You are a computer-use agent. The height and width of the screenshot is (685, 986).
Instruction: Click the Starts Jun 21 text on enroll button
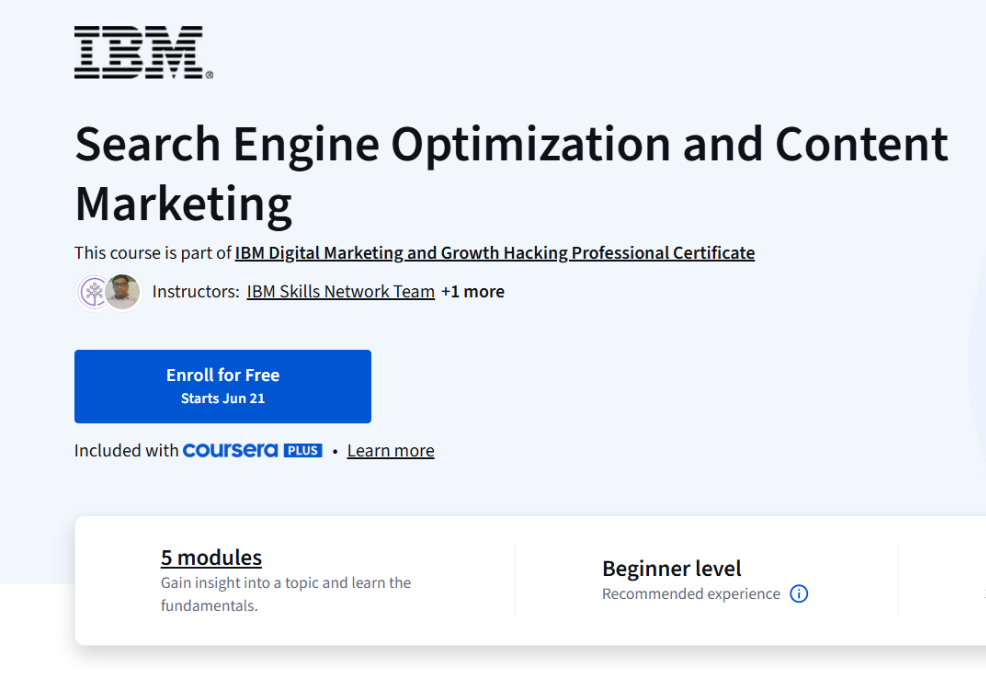pos(222,397)
